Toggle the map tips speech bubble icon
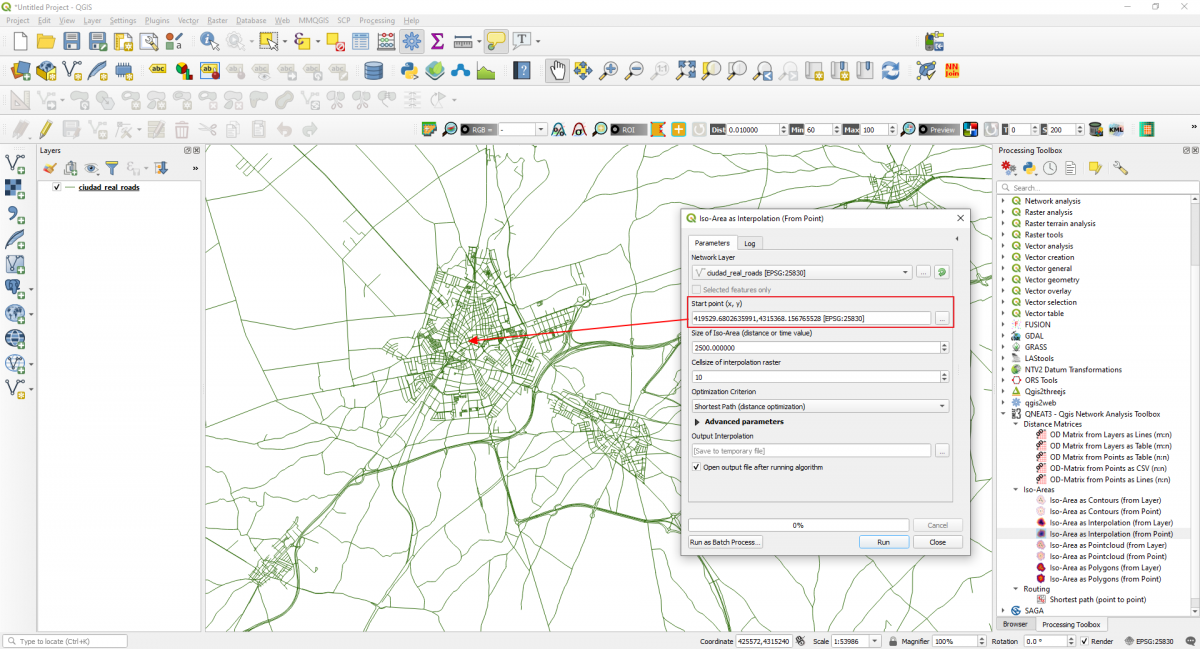The width and height of the screenshot is (1200, 649). pos(496,41)
